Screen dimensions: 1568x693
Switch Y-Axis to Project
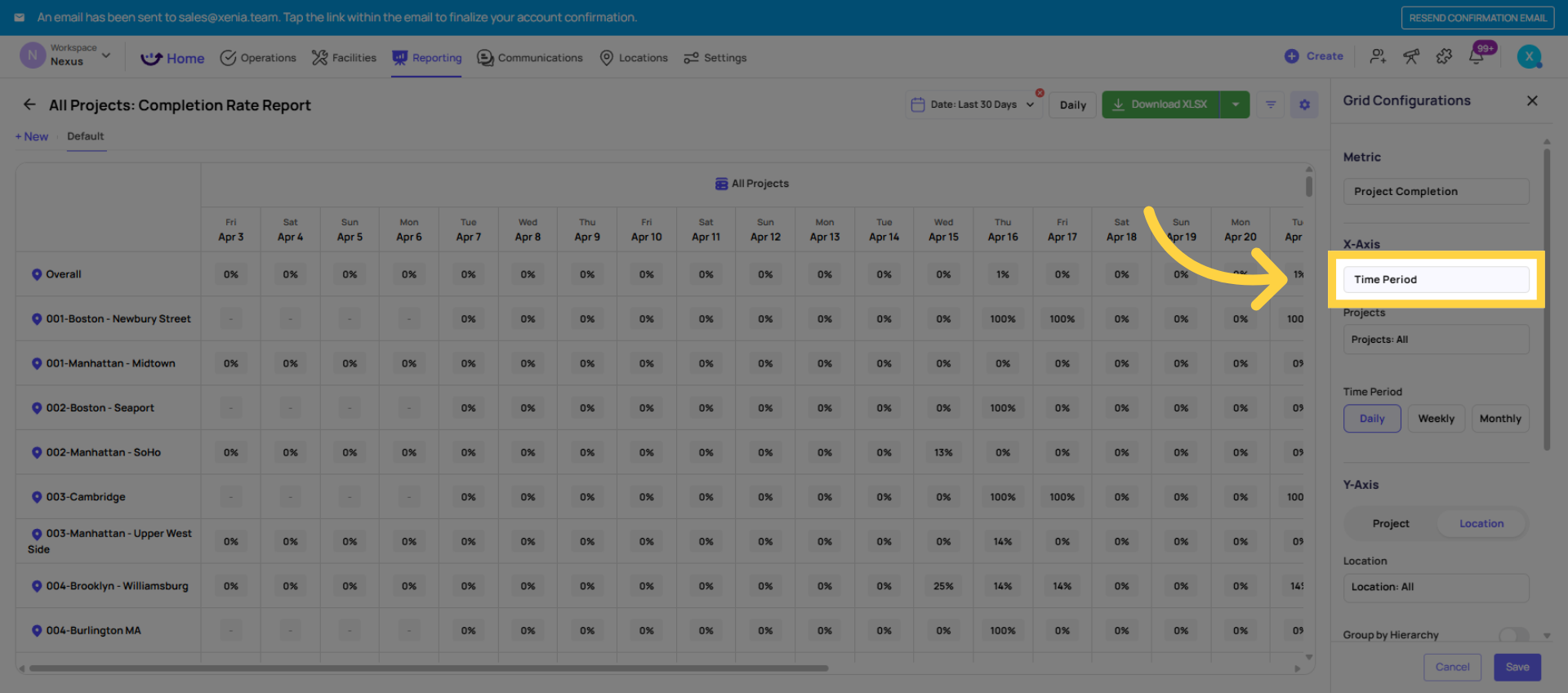coord(1390,523)
